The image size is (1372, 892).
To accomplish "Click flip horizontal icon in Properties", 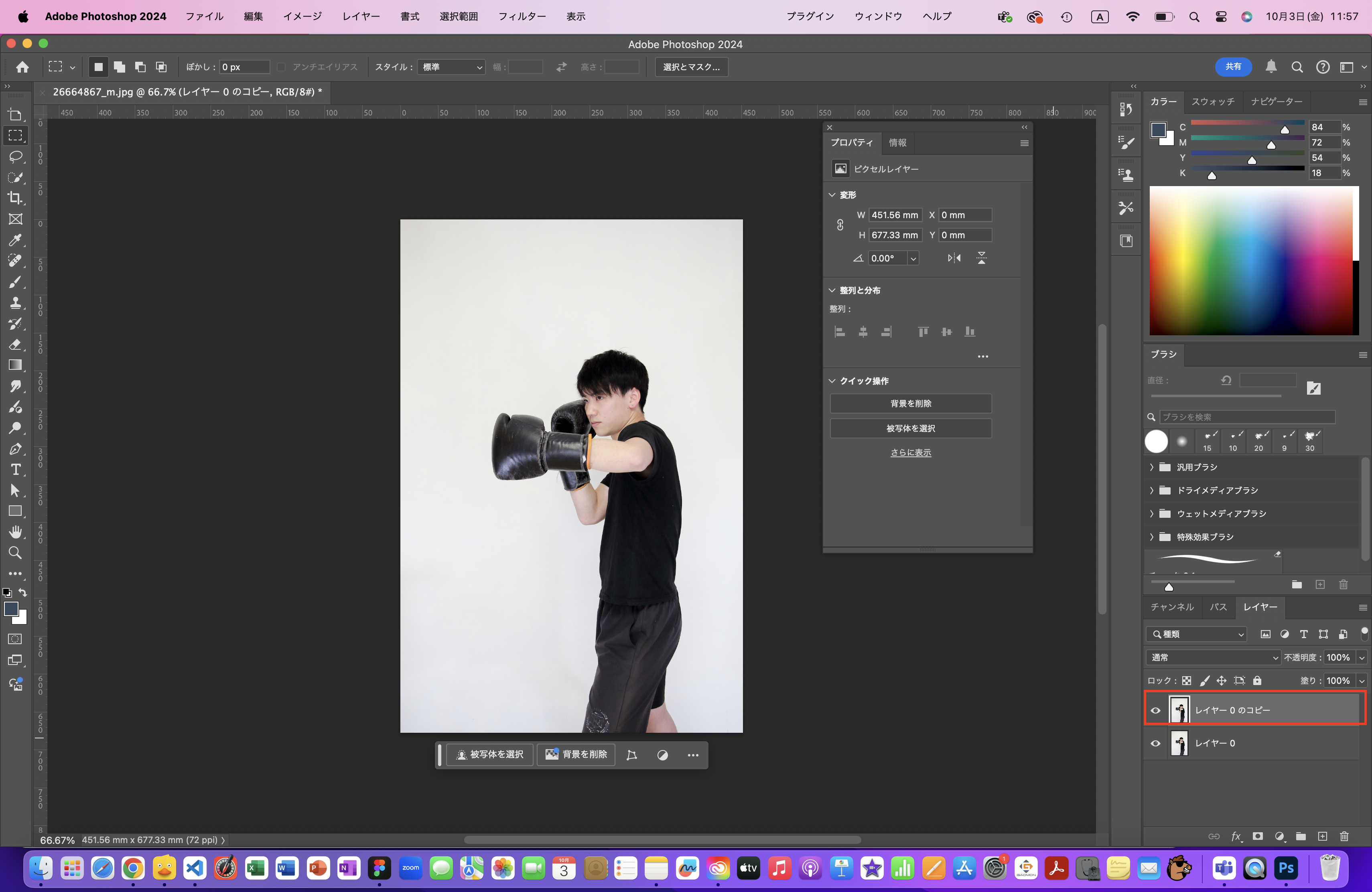I will 954,258.
